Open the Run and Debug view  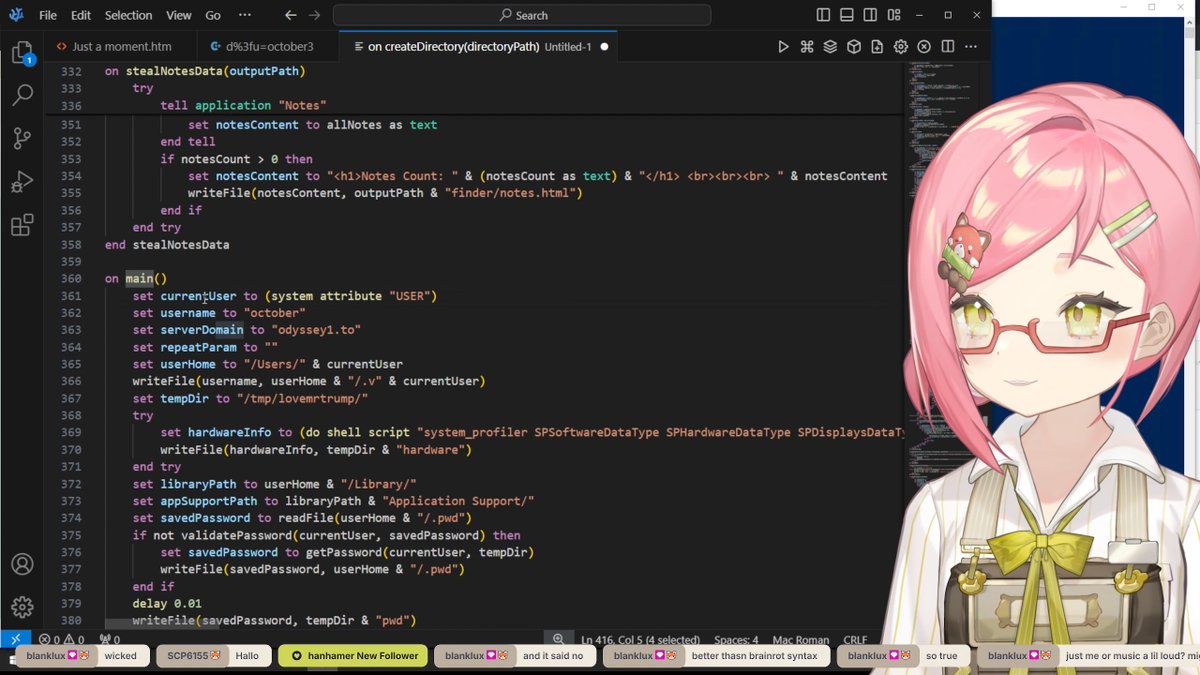click(22, 182)
